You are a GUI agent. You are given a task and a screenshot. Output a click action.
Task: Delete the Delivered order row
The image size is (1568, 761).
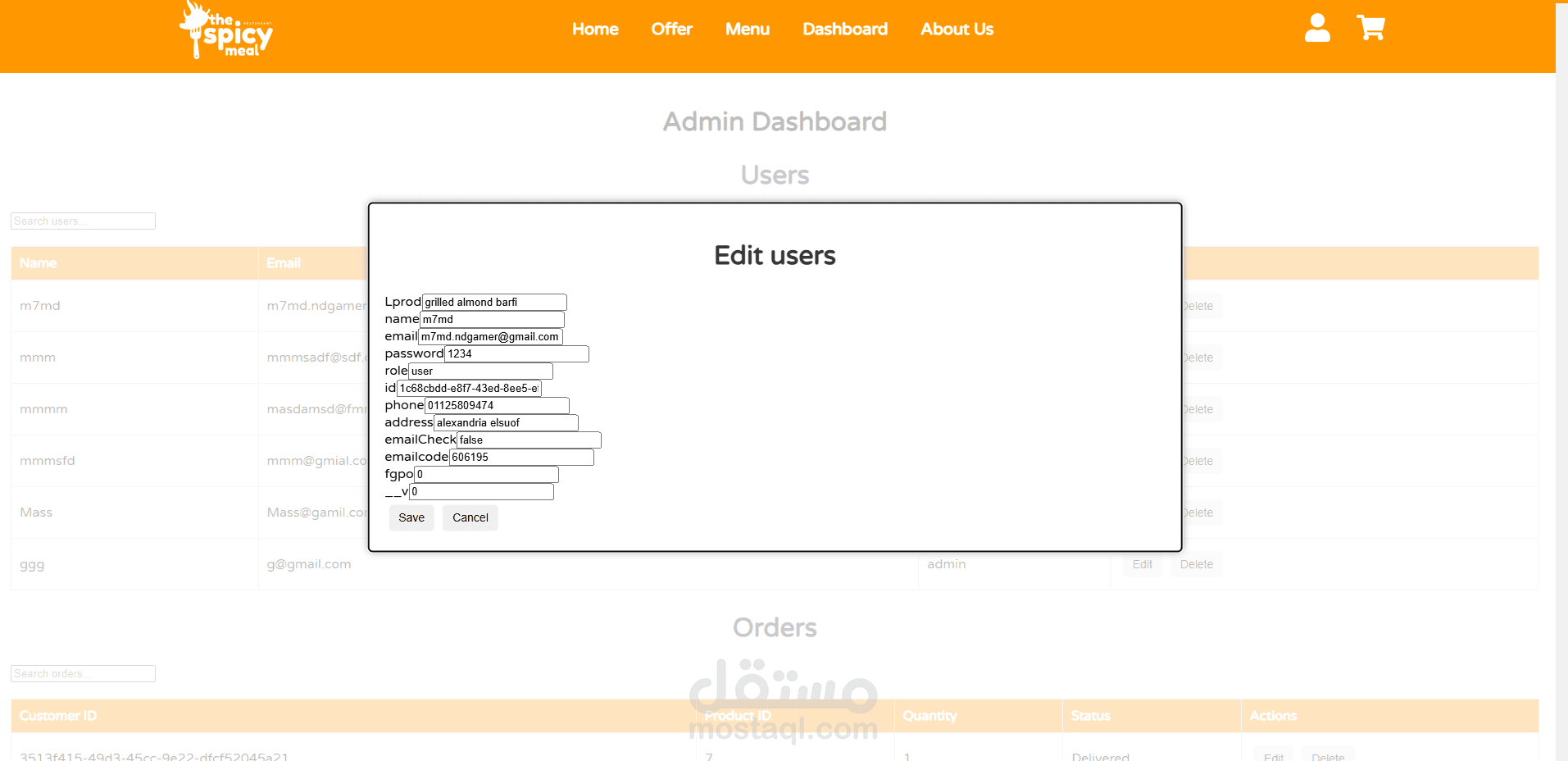(x=1328, y=754)
